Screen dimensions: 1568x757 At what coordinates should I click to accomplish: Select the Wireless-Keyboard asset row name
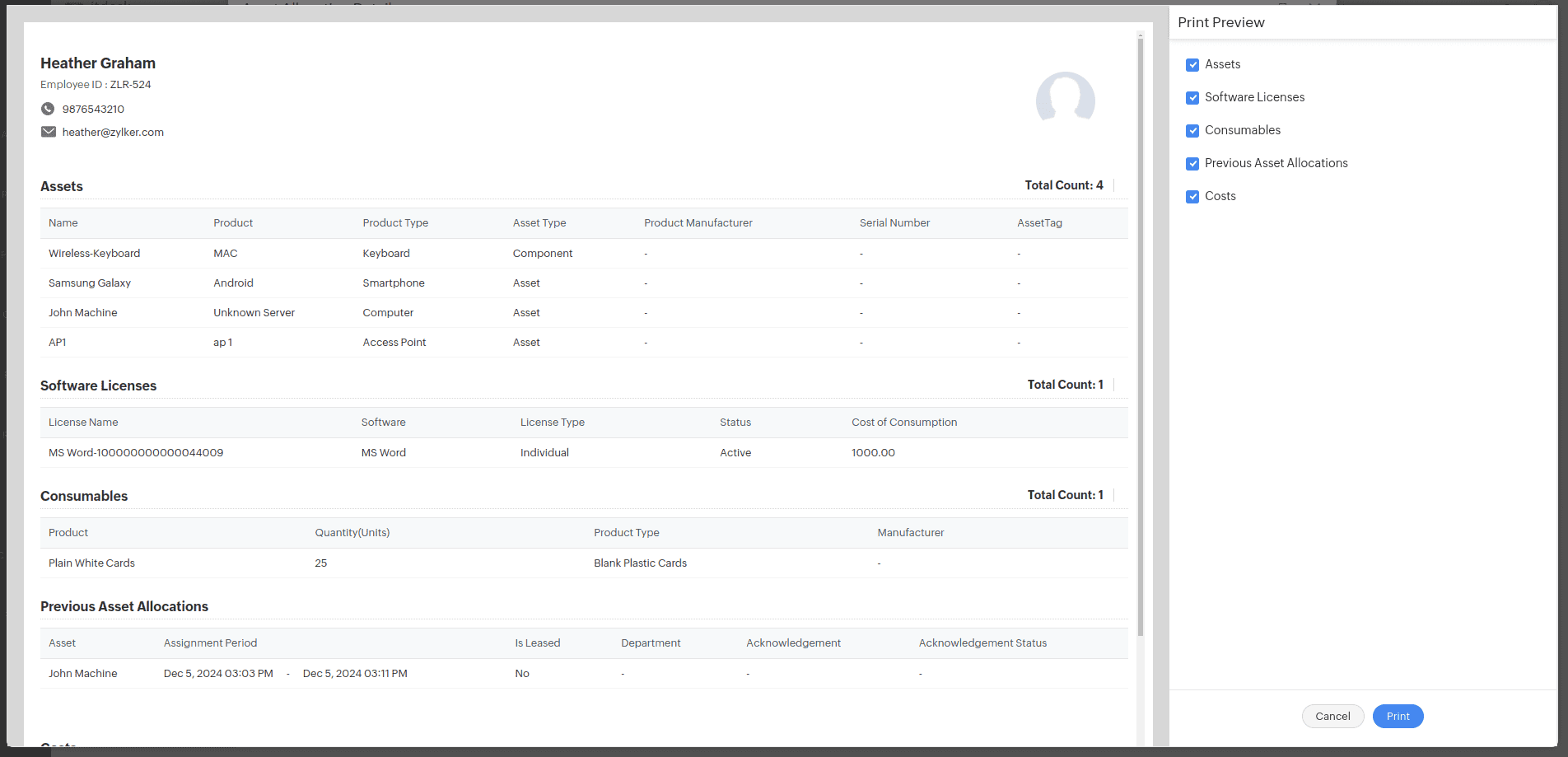tap(94, 253)
